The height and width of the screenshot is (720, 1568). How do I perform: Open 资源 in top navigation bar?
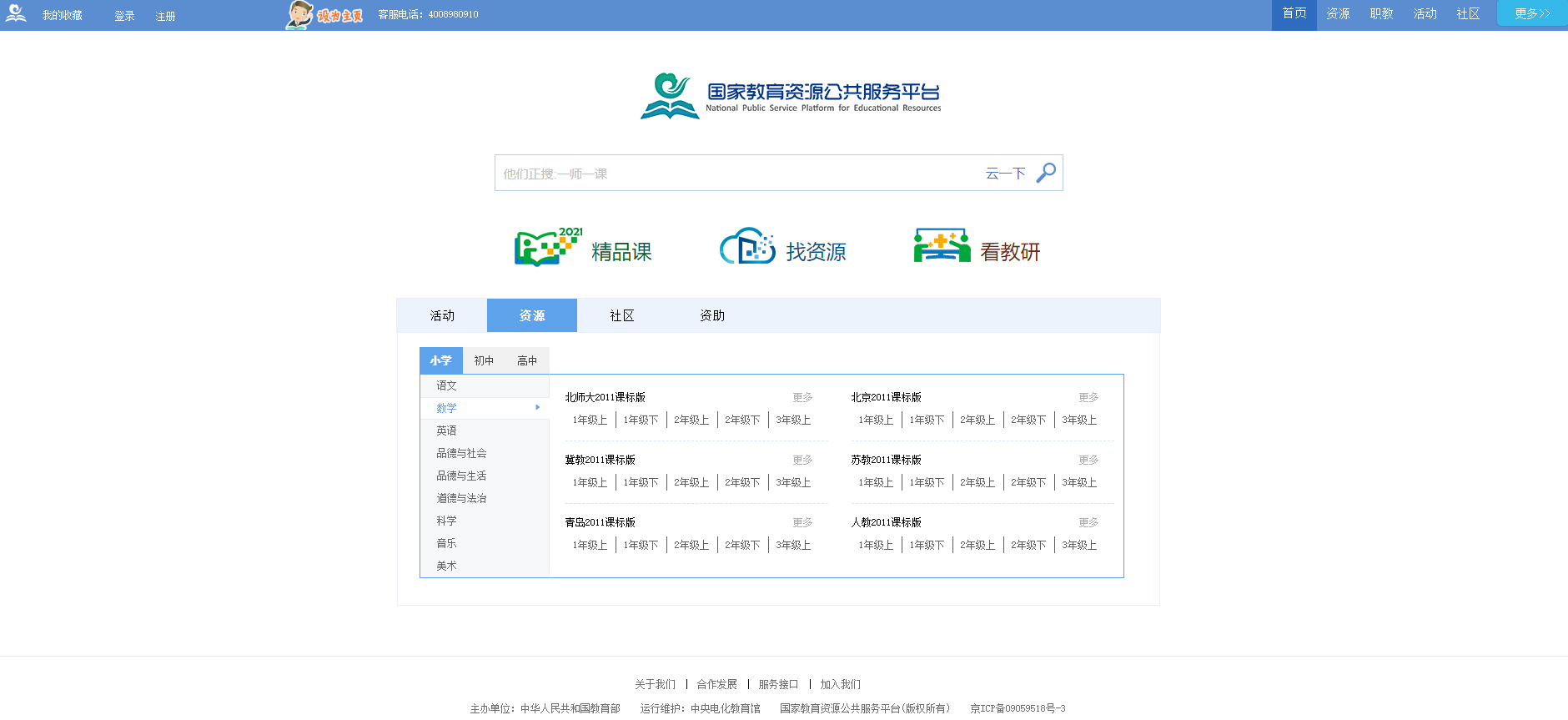coord(1338,14)
